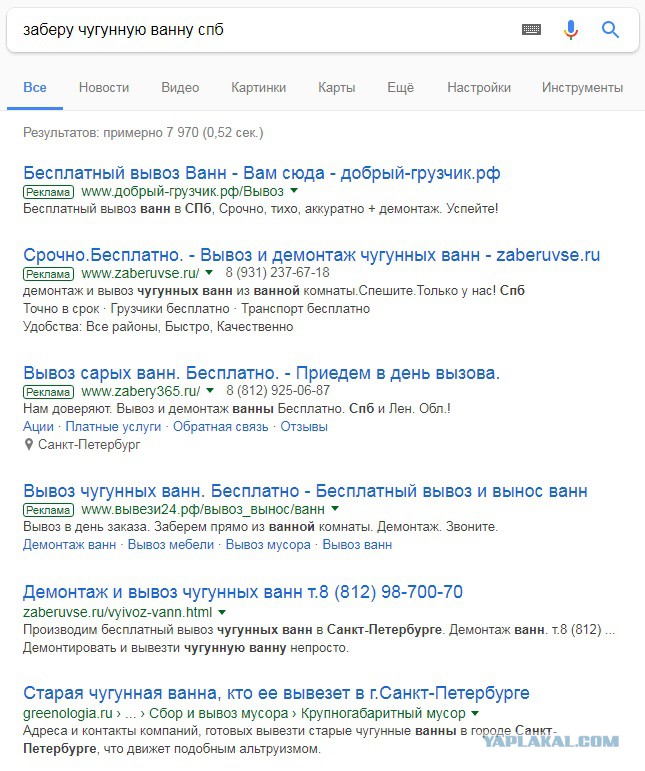Expand arrow after Крупногабаритный мусор breadcrumb
The width and height of the screenshot is (645, 771).
475,713
